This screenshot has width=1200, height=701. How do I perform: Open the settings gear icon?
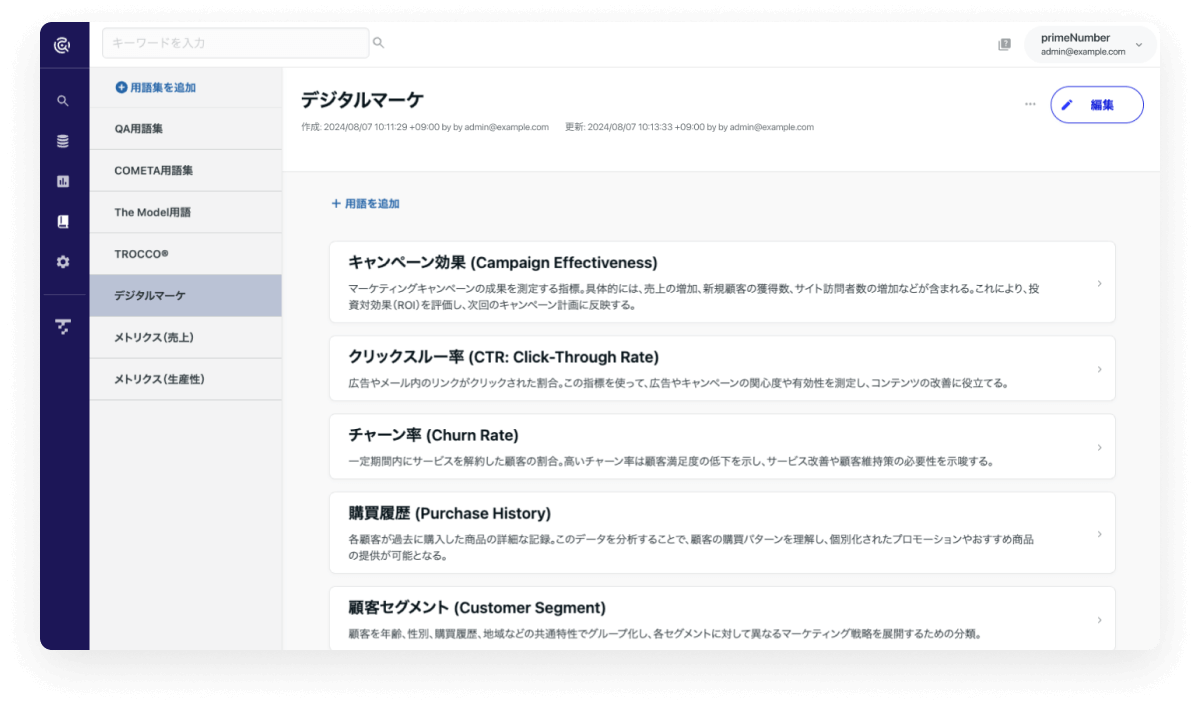62,262
